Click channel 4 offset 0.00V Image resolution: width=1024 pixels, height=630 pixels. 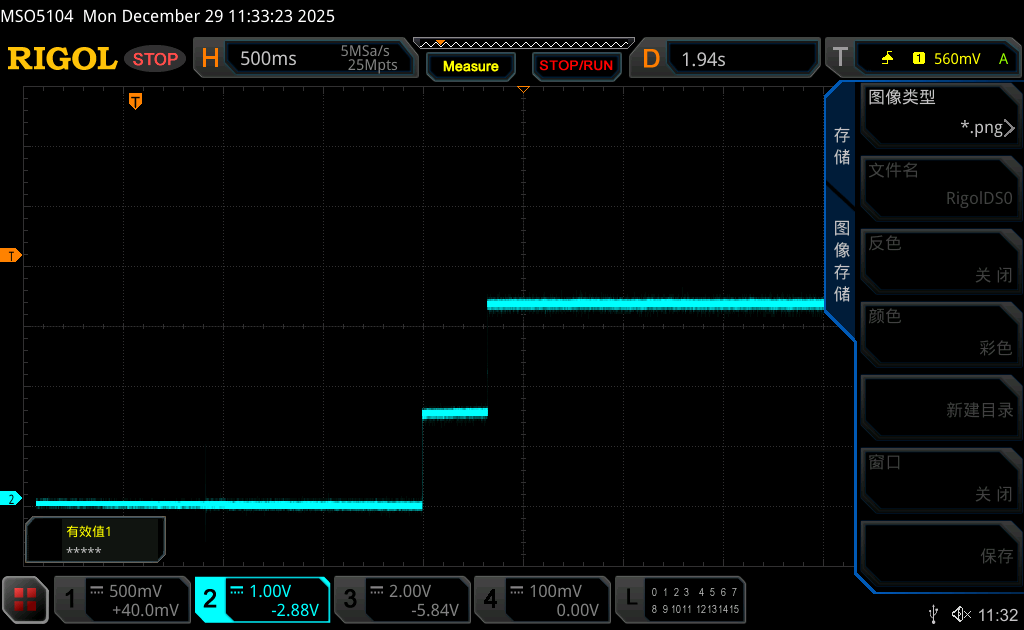[x=577, y=610]
